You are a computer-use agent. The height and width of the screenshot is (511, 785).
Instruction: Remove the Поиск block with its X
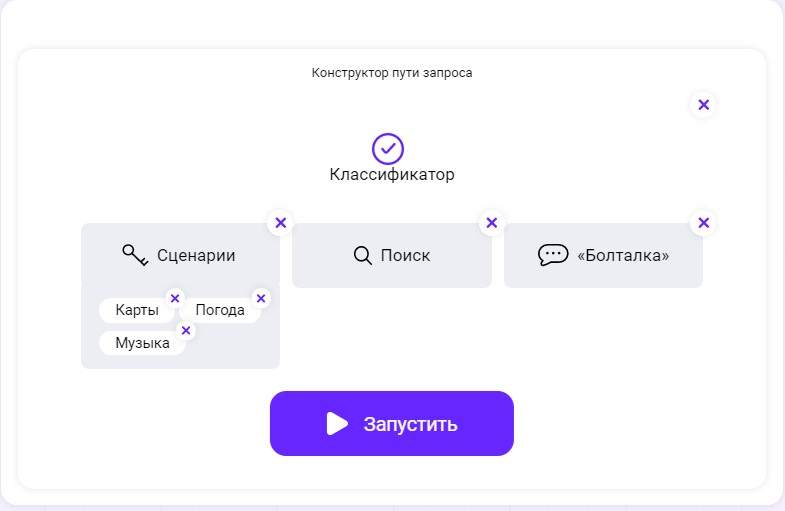point(491,223)
